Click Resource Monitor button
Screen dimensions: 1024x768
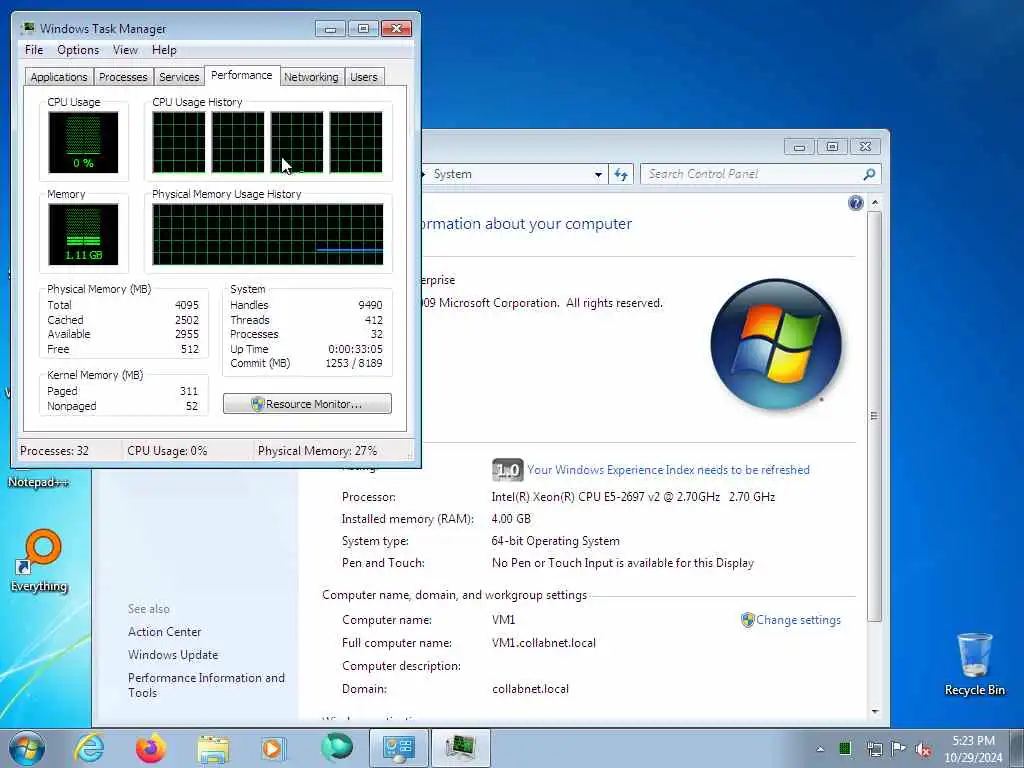pyautogui.click(x=307, y=404)
